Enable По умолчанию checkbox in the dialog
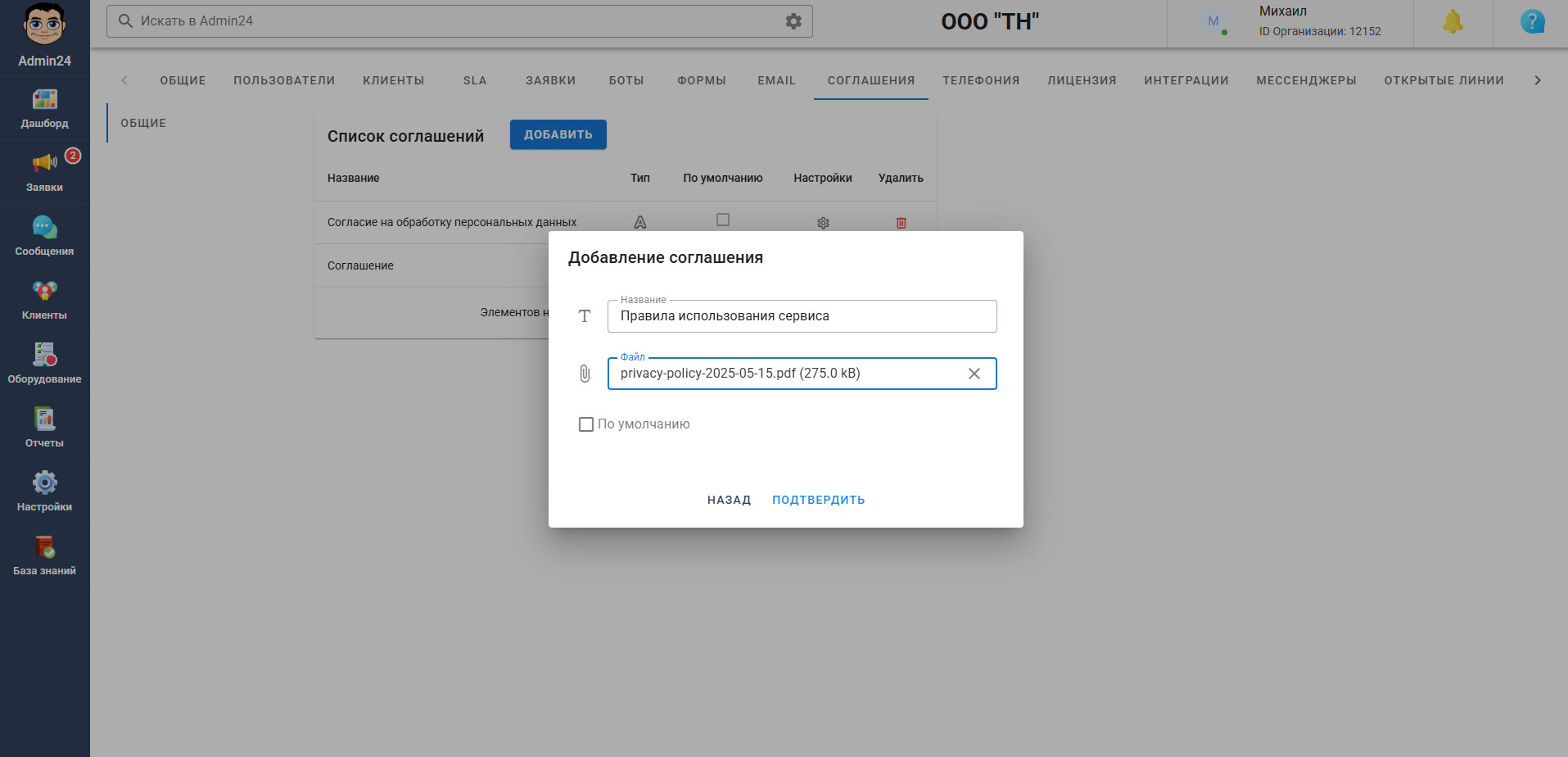 point(586,424)
